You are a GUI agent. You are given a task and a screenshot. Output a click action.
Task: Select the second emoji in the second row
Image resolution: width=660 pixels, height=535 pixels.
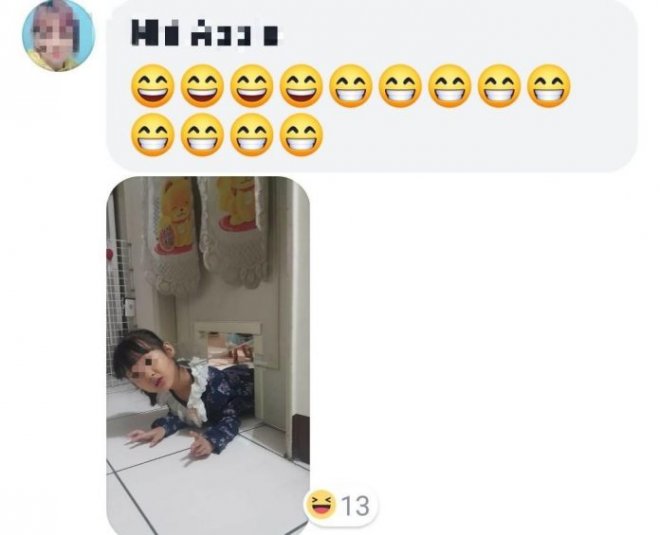click(202, 135)
